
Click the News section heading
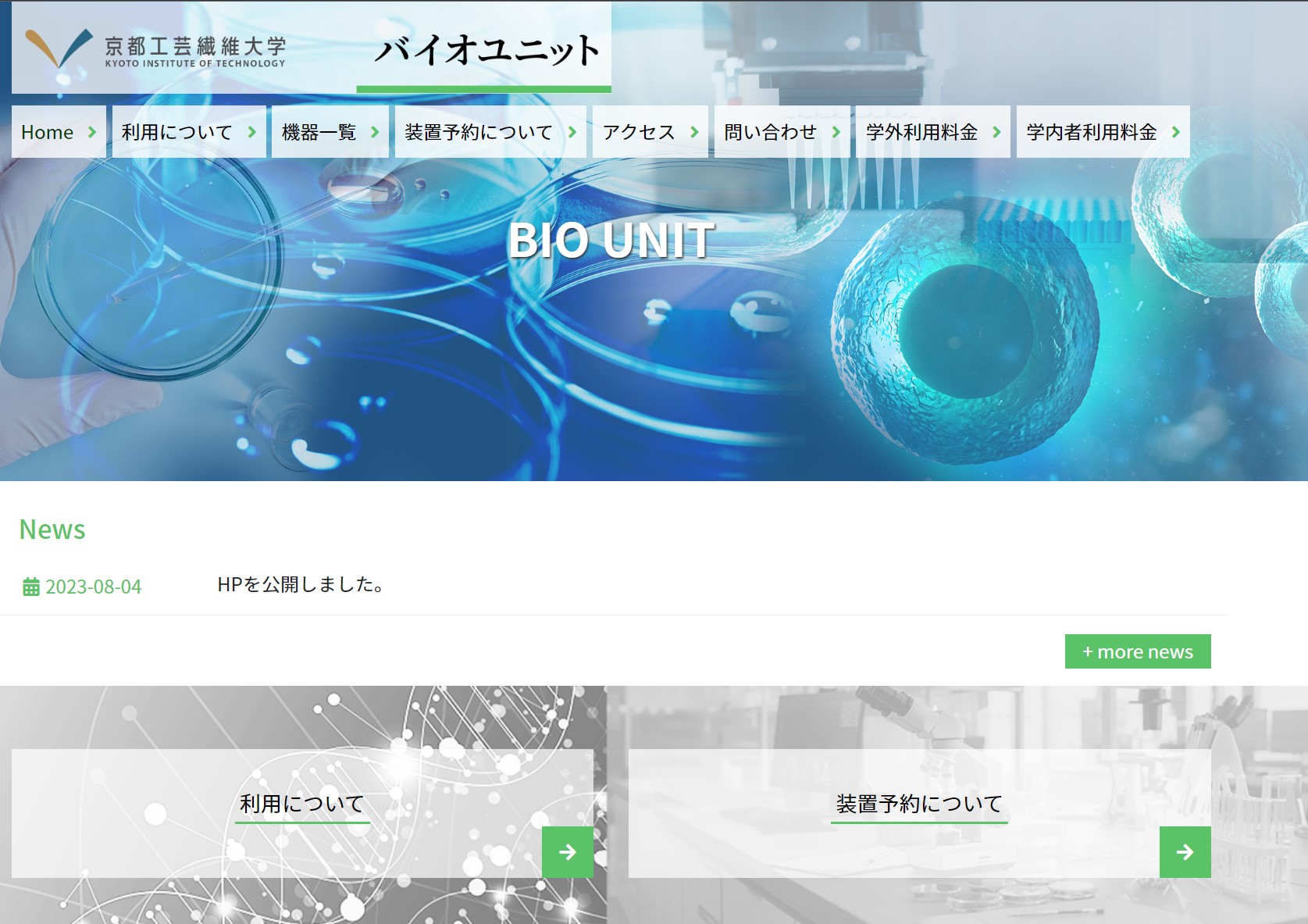click(52, 530)
